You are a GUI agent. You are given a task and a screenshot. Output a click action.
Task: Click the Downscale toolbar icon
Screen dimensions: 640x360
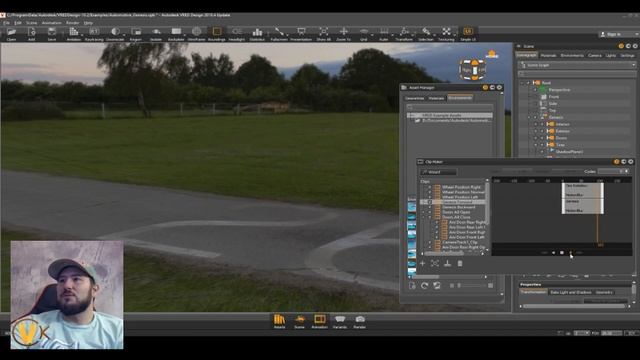click(x=115, y=32)
